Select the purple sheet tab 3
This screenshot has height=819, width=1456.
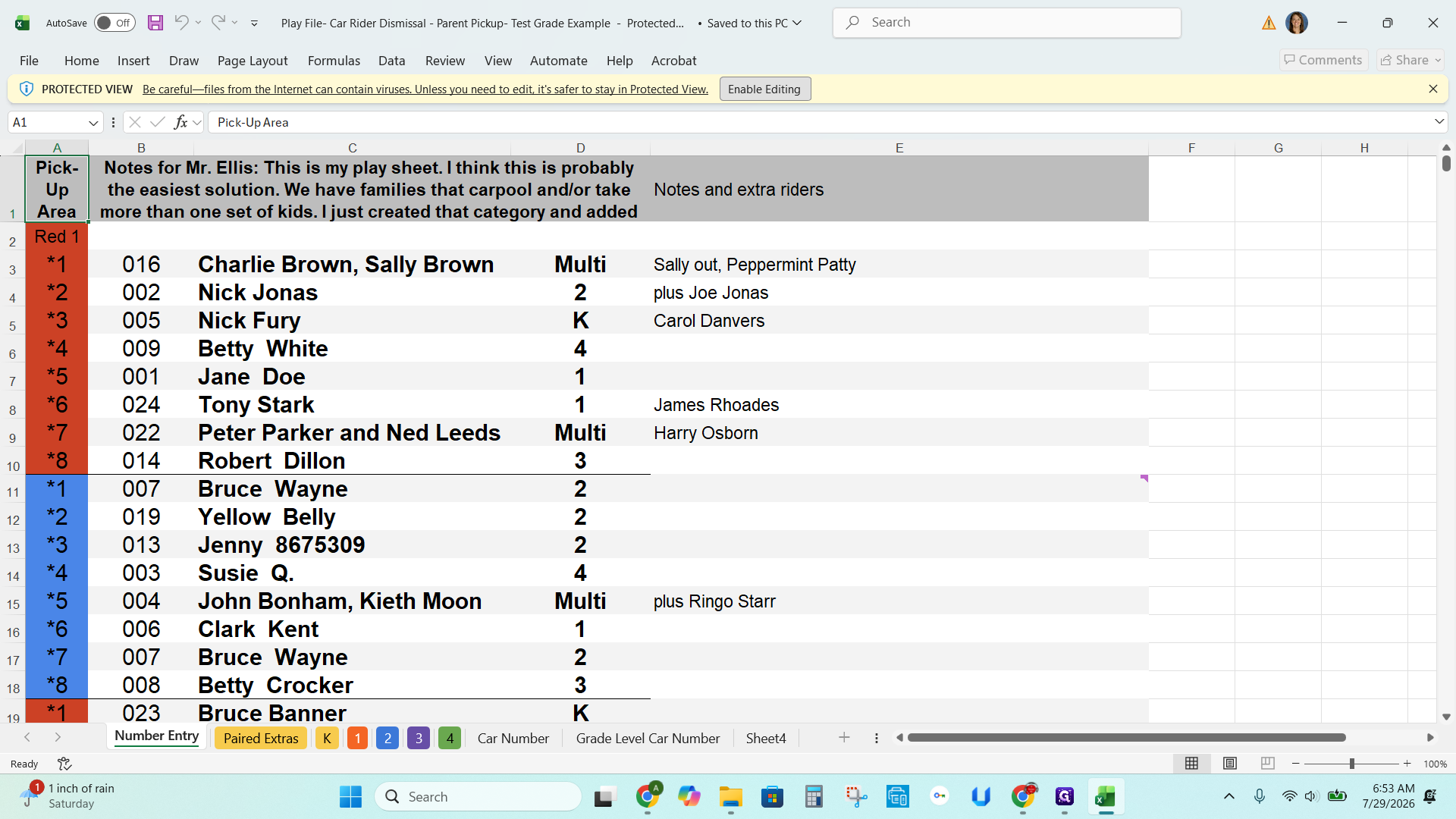(419, 738)
